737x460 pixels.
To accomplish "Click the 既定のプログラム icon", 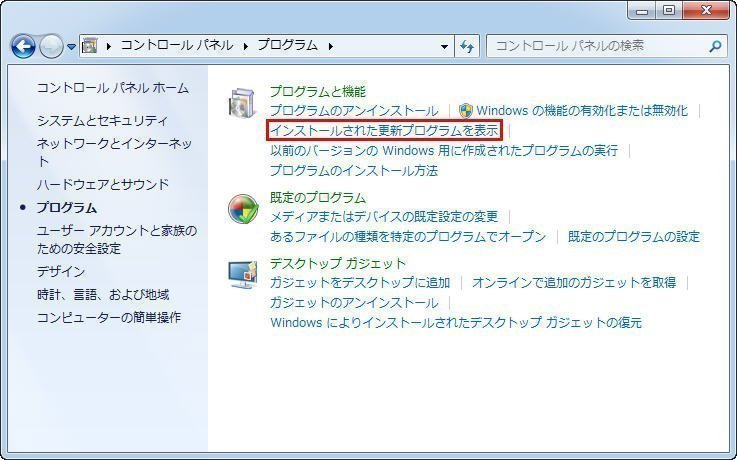I will [243, 208].
